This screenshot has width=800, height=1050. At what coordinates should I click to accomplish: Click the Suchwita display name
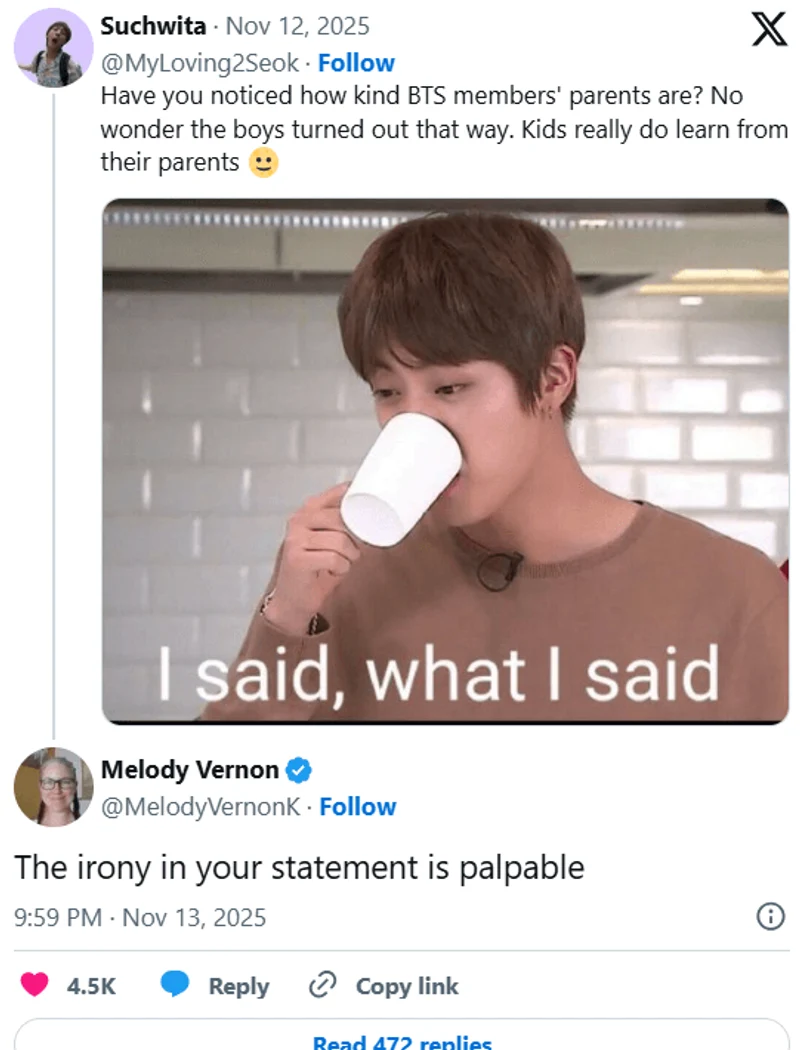click(153, 26)
